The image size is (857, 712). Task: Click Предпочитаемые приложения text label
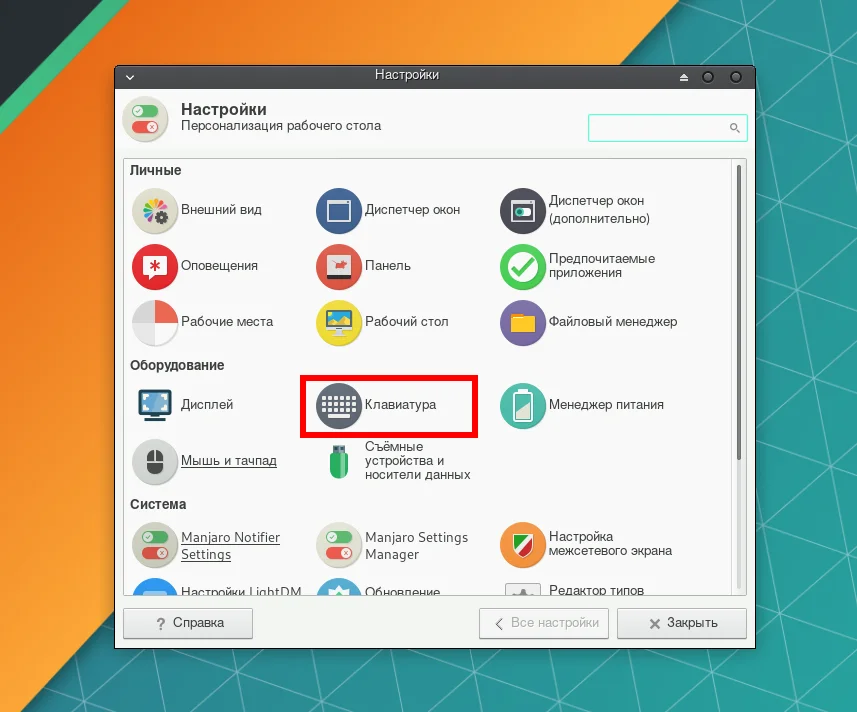pyautogui.click(x=602, y=266)
